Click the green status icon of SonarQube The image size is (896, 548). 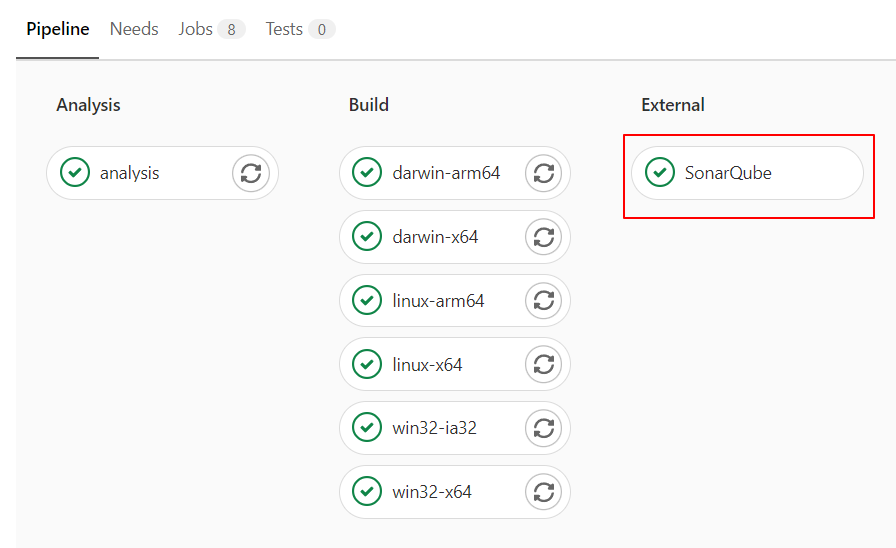[x=659, y=173]
